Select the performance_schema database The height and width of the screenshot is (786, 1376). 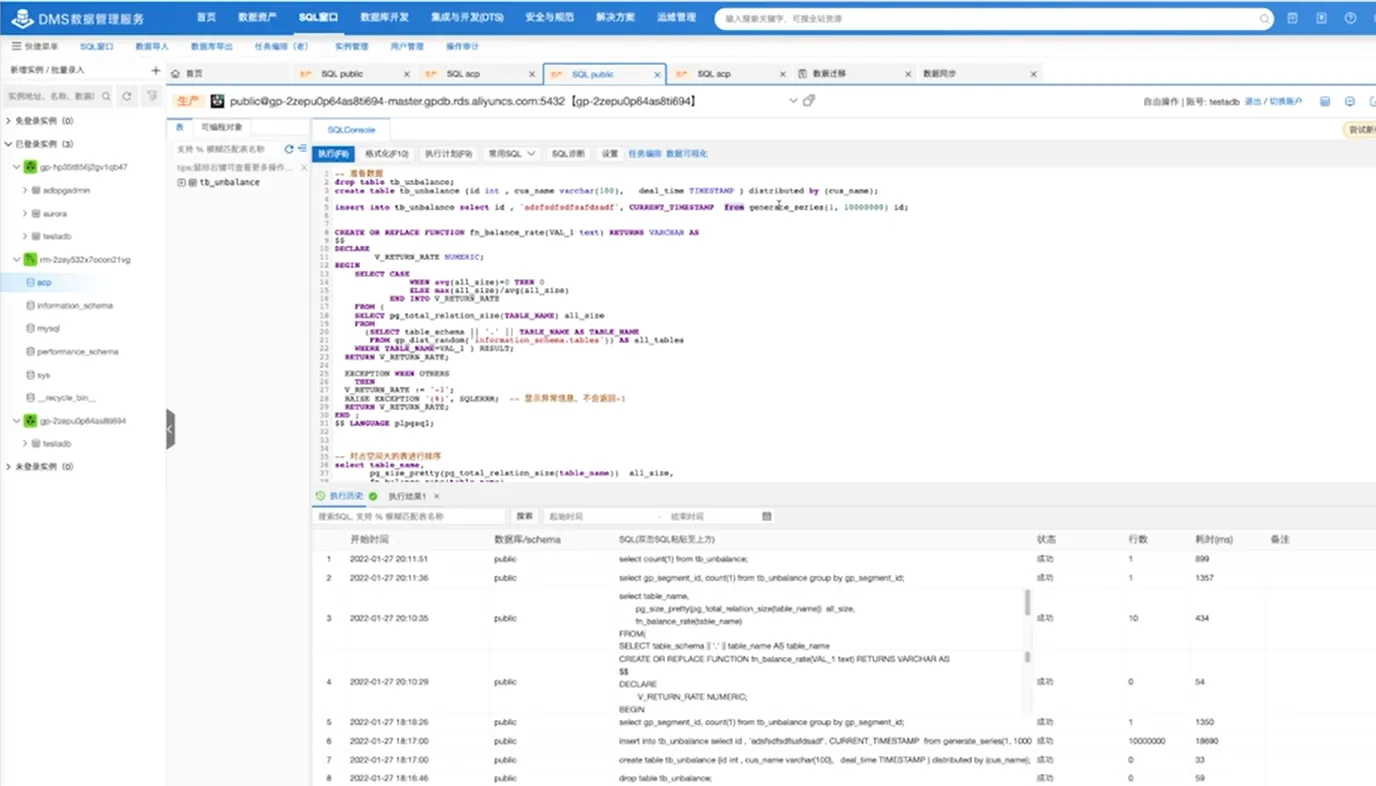point(78,352)
